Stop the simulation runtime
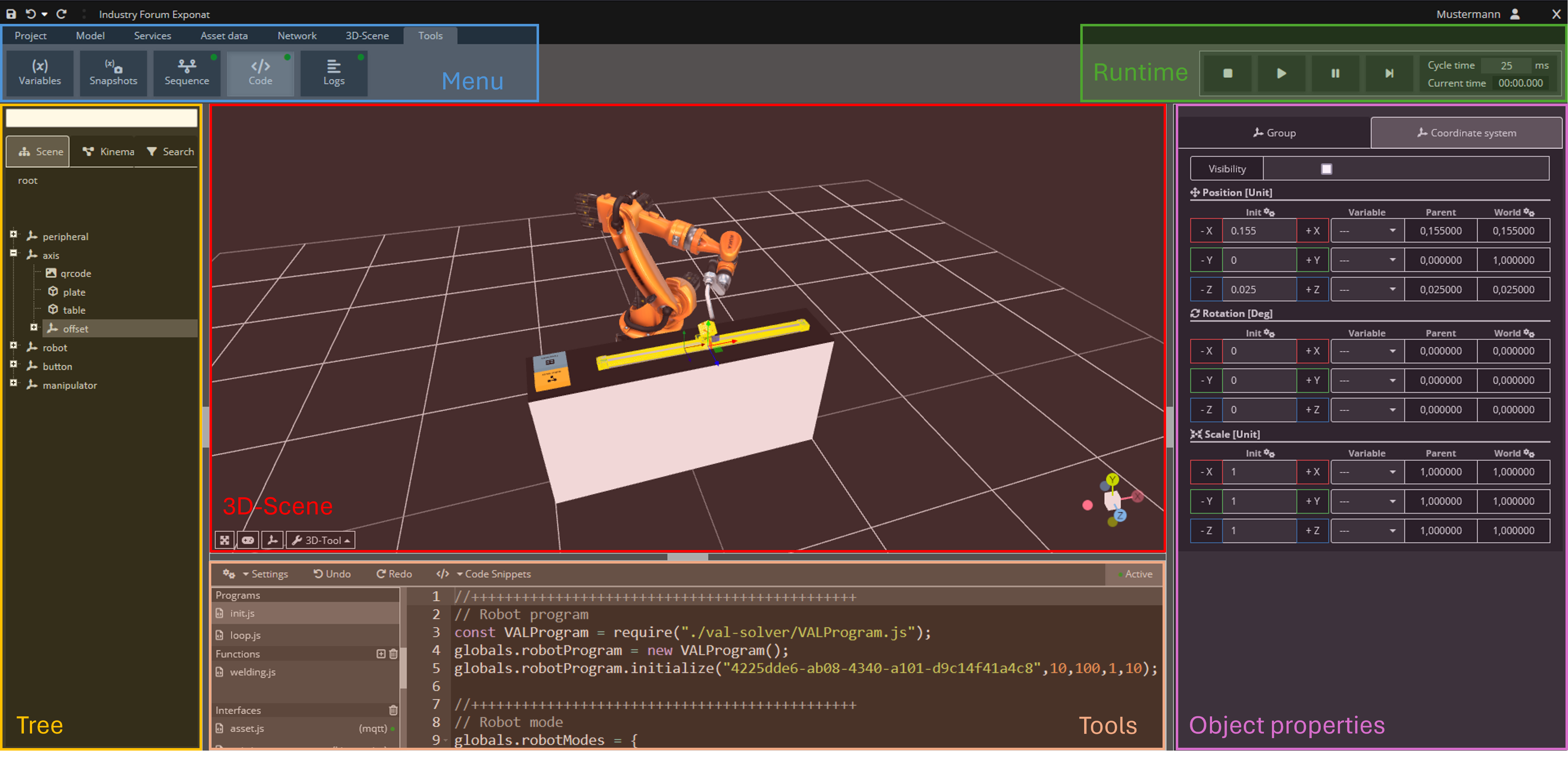The width and height of the screenshot is (1568, 757). (x=1227, y=73)
